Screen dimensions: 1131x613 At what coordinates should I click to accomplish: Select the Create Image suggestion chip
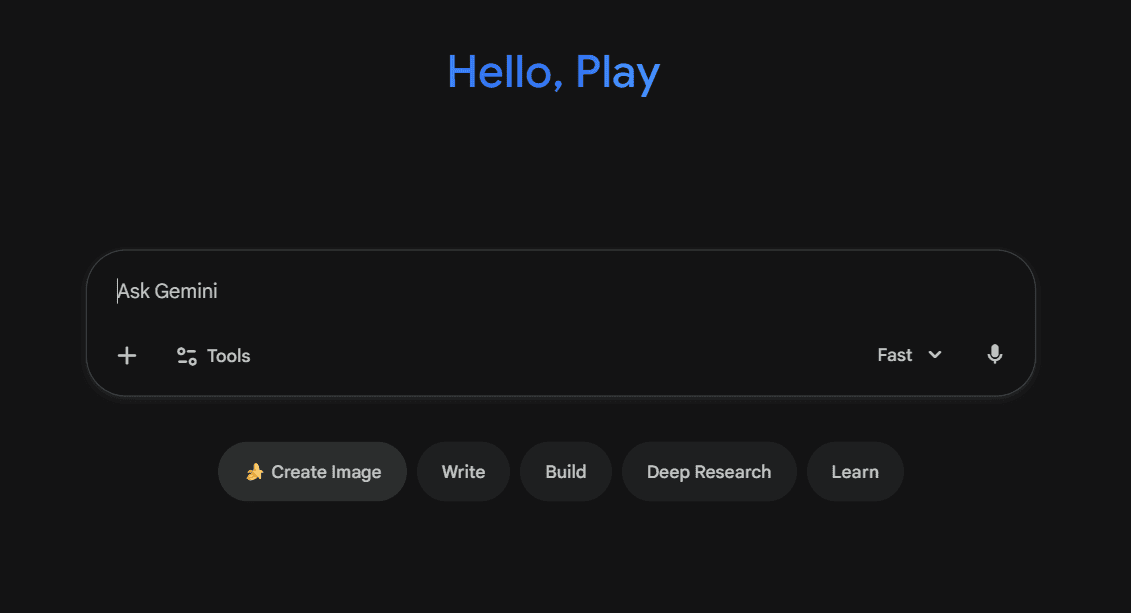pyautogui.click(x=312, y=472)
